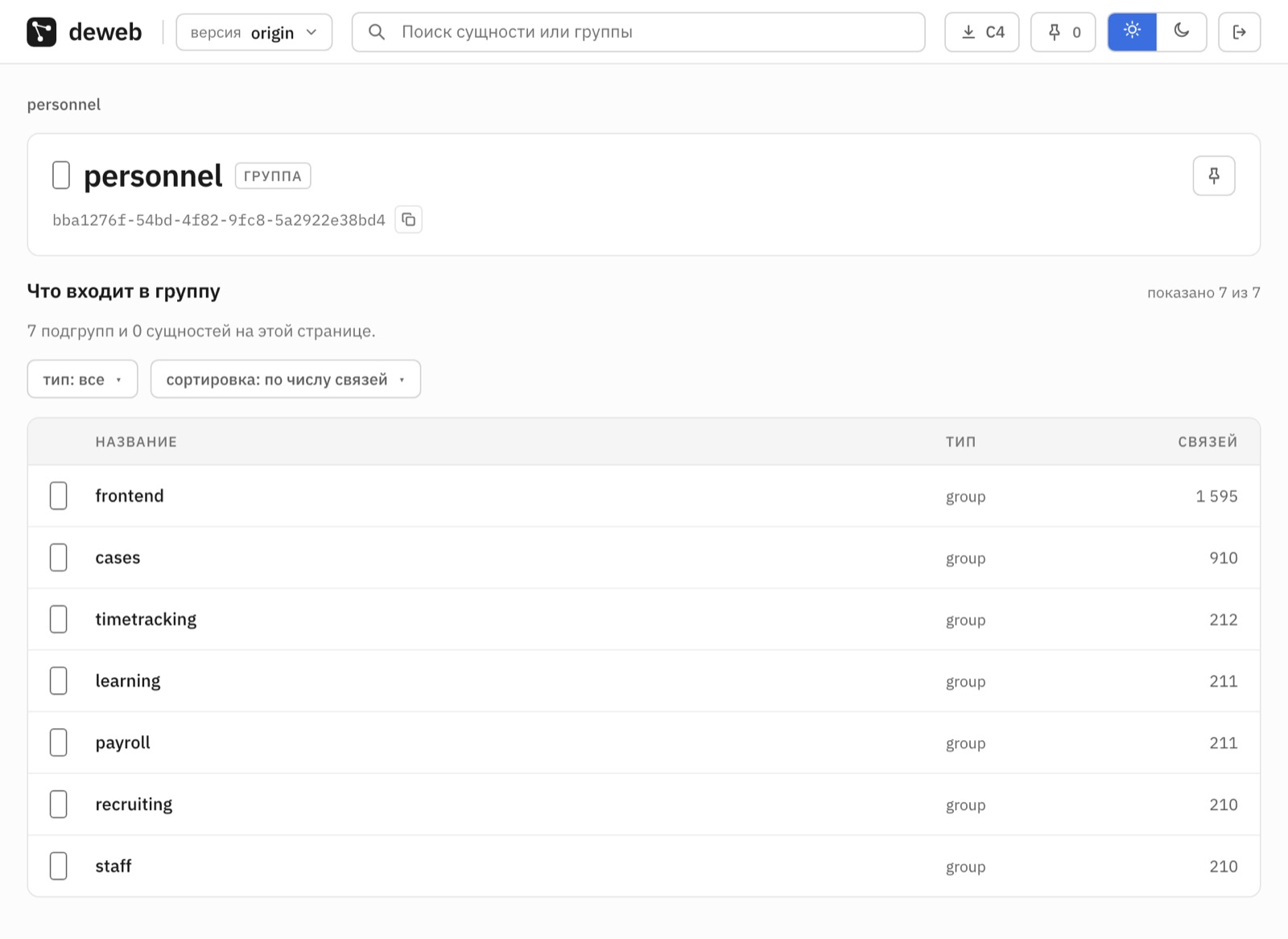Click the group icon in timetracking row
The height and width of the screenshot is (939, 1288).
59,619
